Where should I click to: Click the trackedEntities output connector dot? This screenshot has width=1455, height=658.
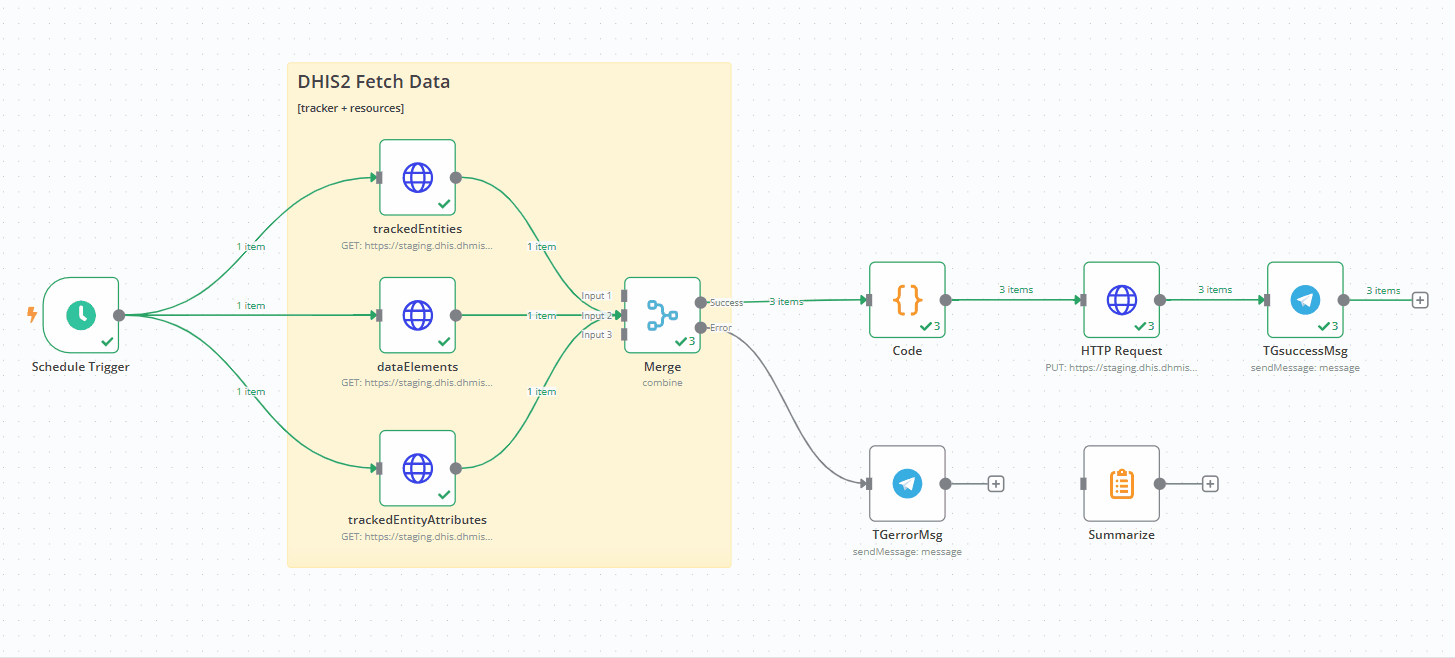pyautogui.click(x=456, y=178)
